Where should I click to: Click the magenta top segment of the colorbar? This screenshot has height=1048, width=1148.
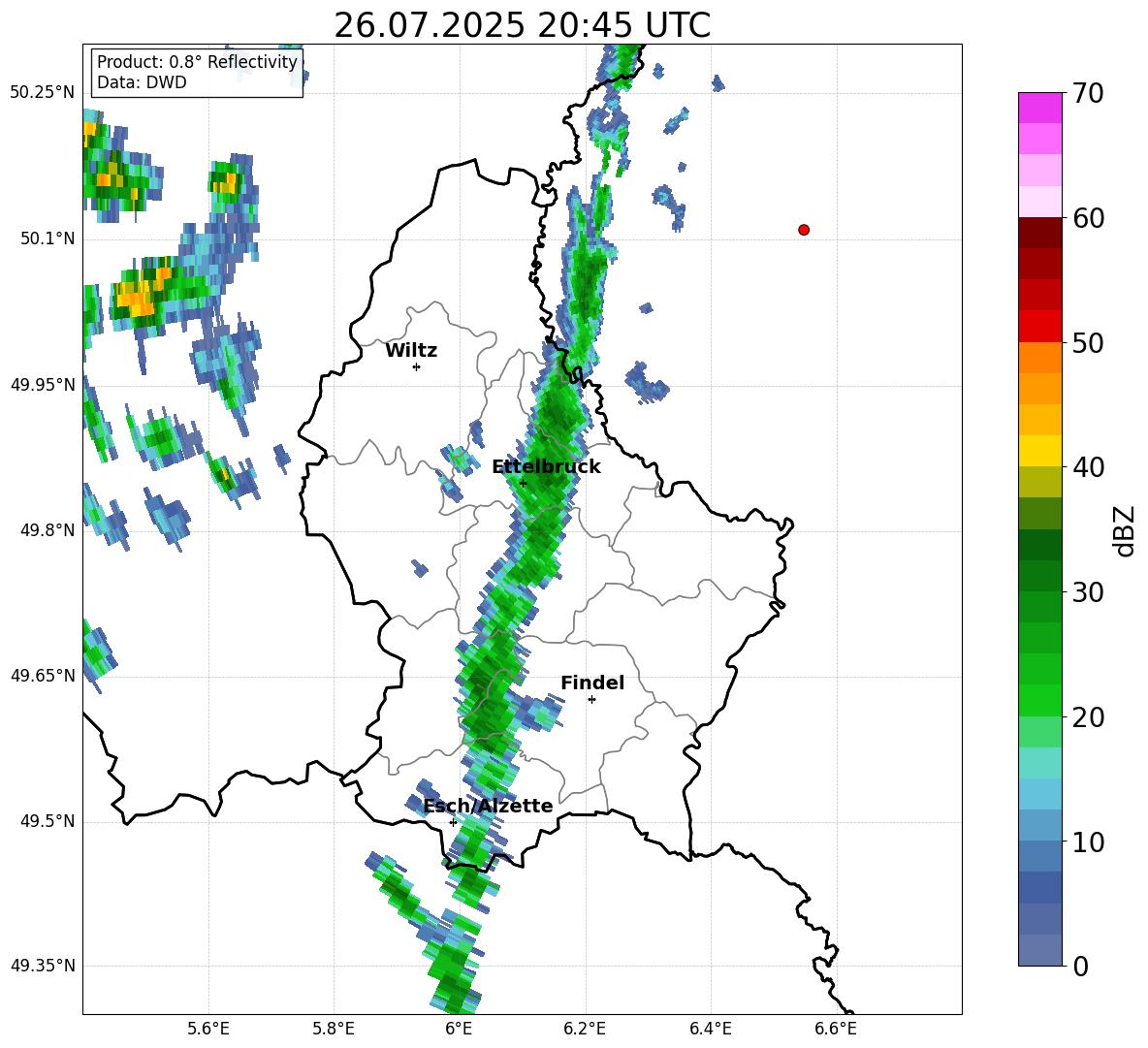(x=1039, y=108)
